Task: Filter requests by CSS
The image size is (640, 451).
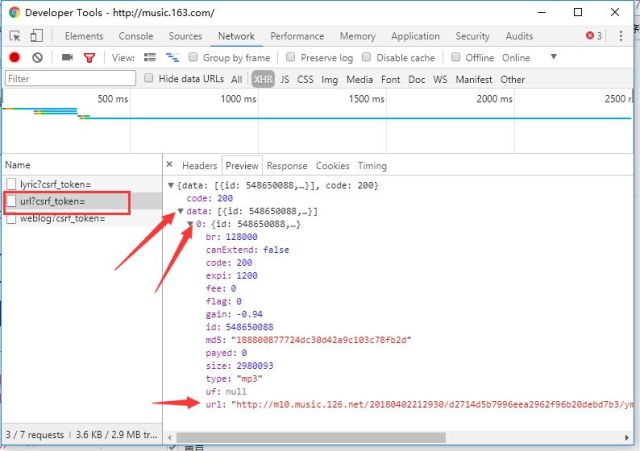Action: [x=305, y=79]
